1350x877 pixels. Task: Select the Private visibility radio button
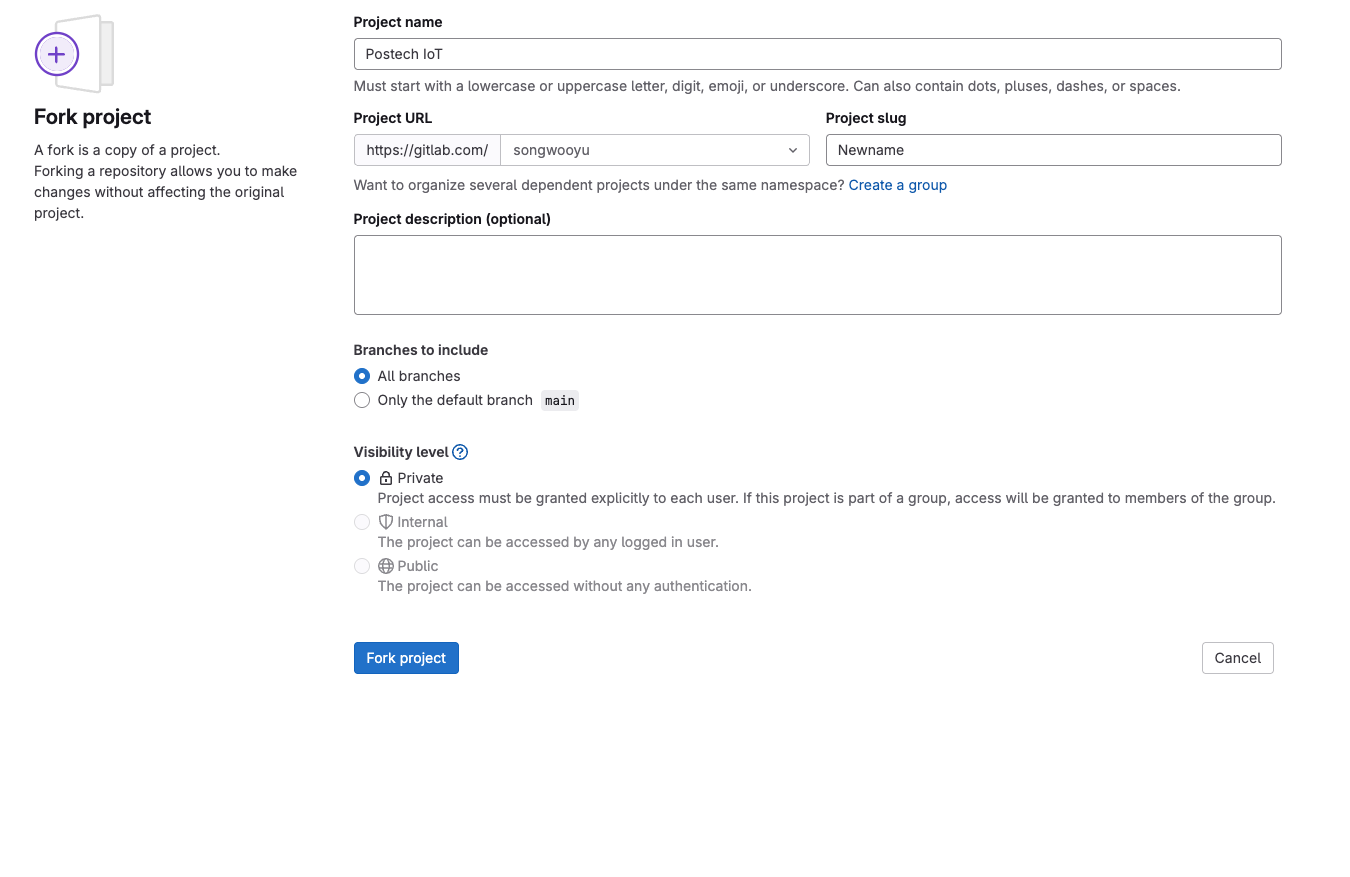[362, 478]
